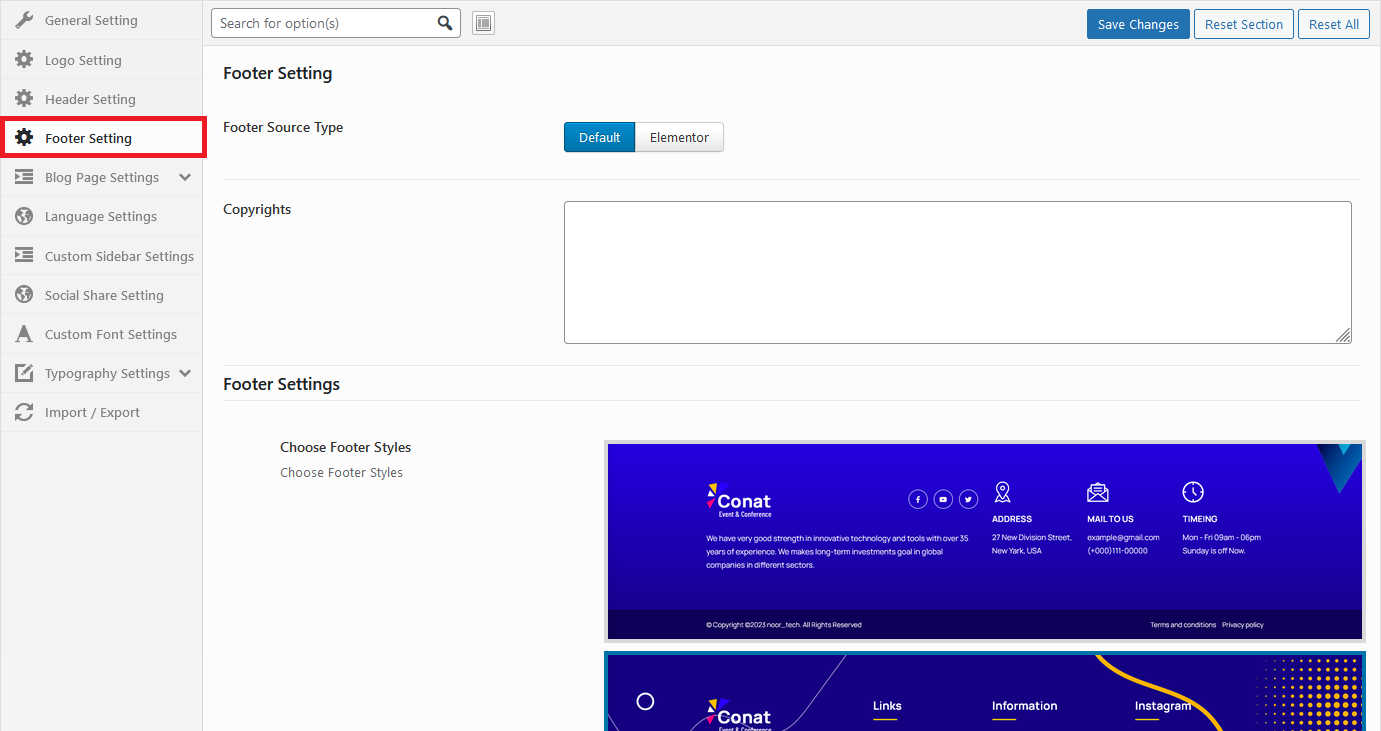Switch Footer Source Type to Elementor
Image resolution: width=1381 pixels, height=731 pixels.
[x=679, y=136]
